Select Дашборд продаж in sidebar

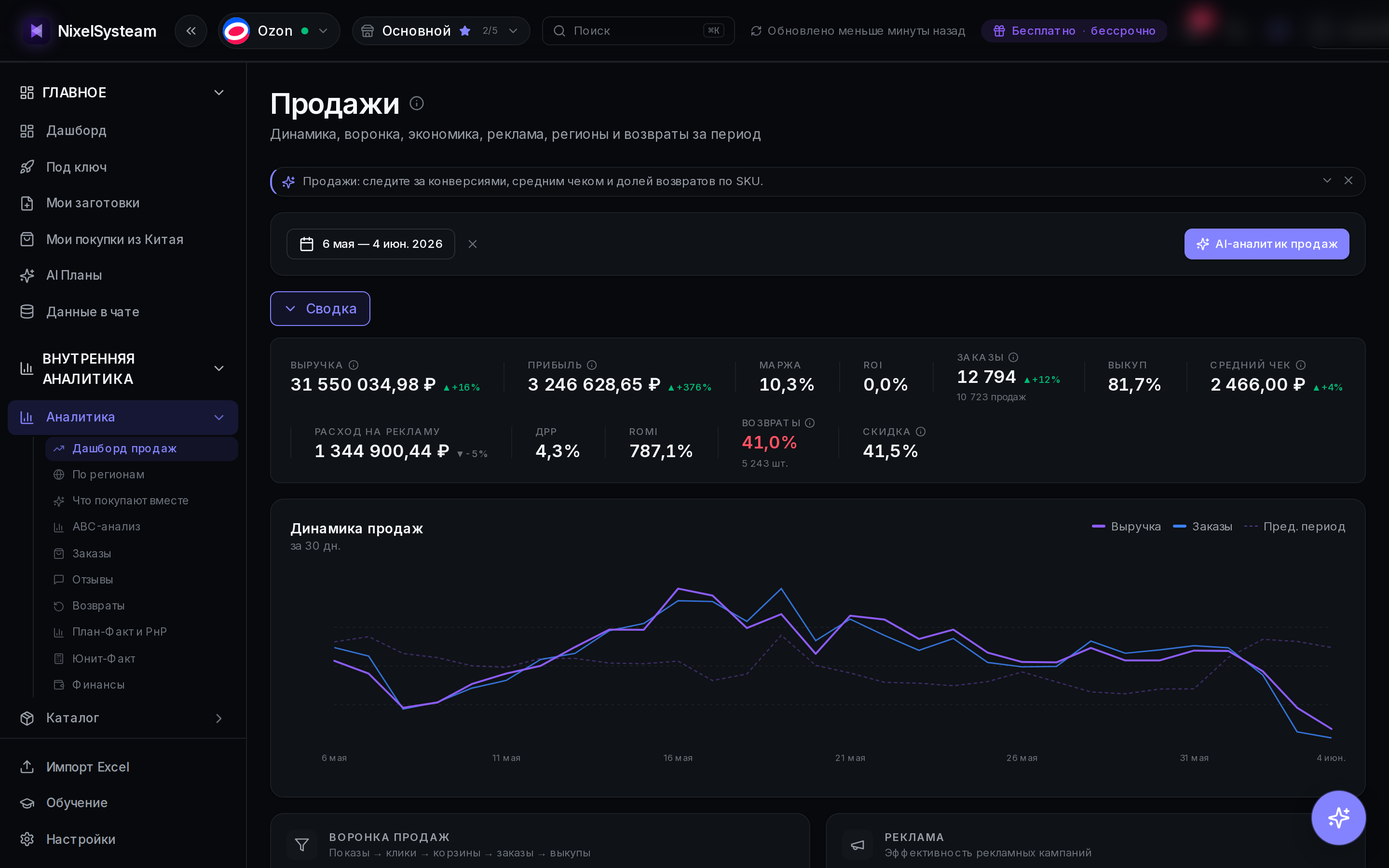[x=142, y=449]
